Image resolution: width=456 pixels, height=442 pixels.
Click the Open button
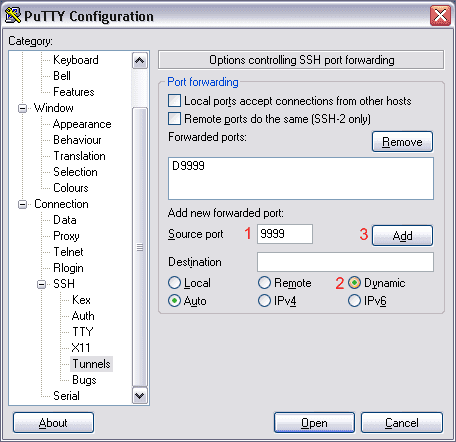[314, 423]
